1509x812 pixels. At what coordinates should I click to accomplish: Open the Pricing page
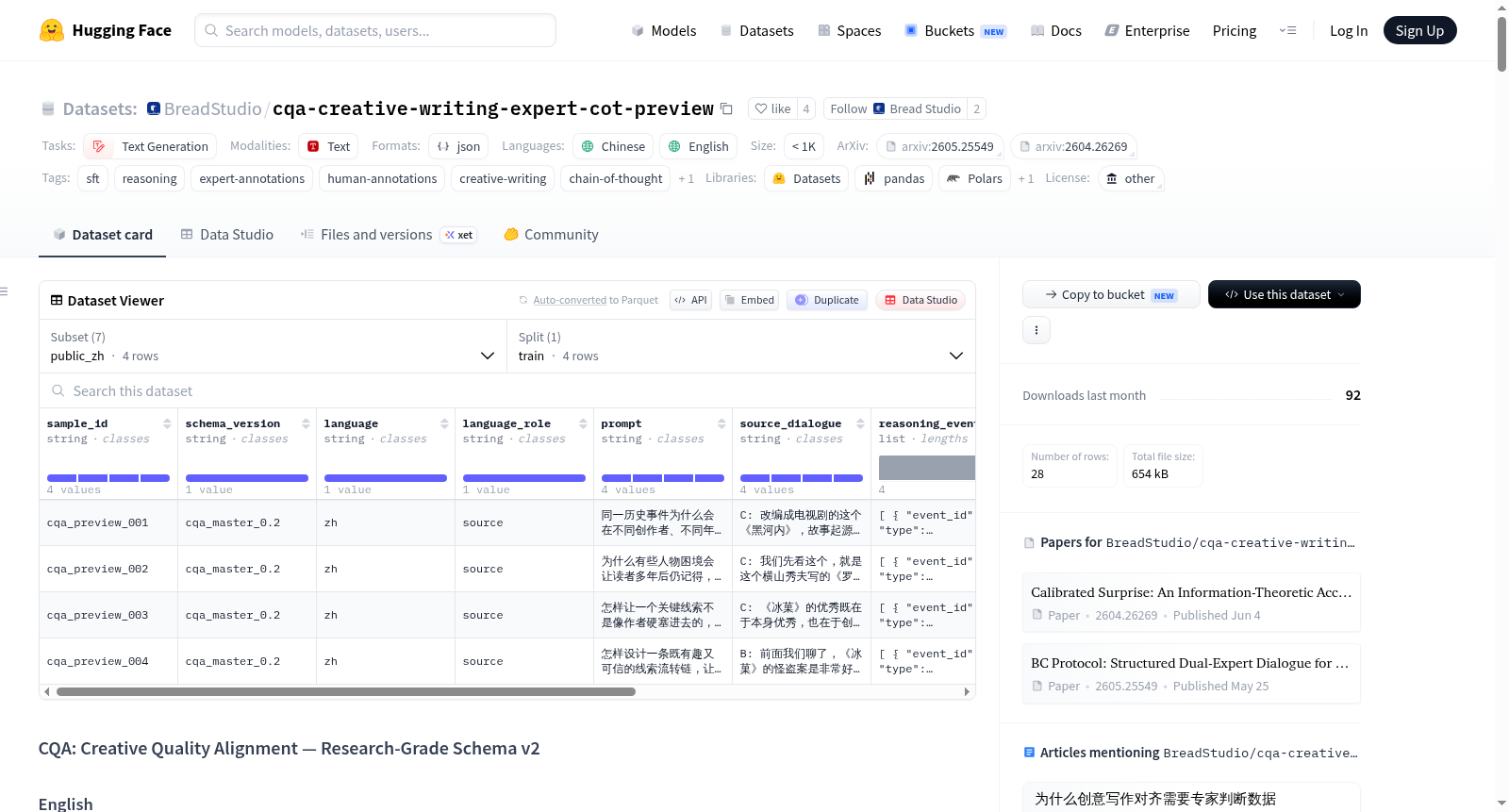(1235, 30)
